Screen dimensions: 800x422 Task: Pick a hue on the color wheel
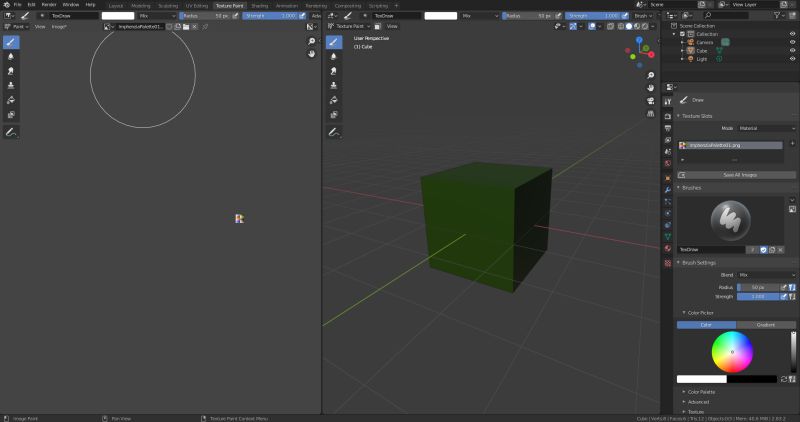point(732,352)
